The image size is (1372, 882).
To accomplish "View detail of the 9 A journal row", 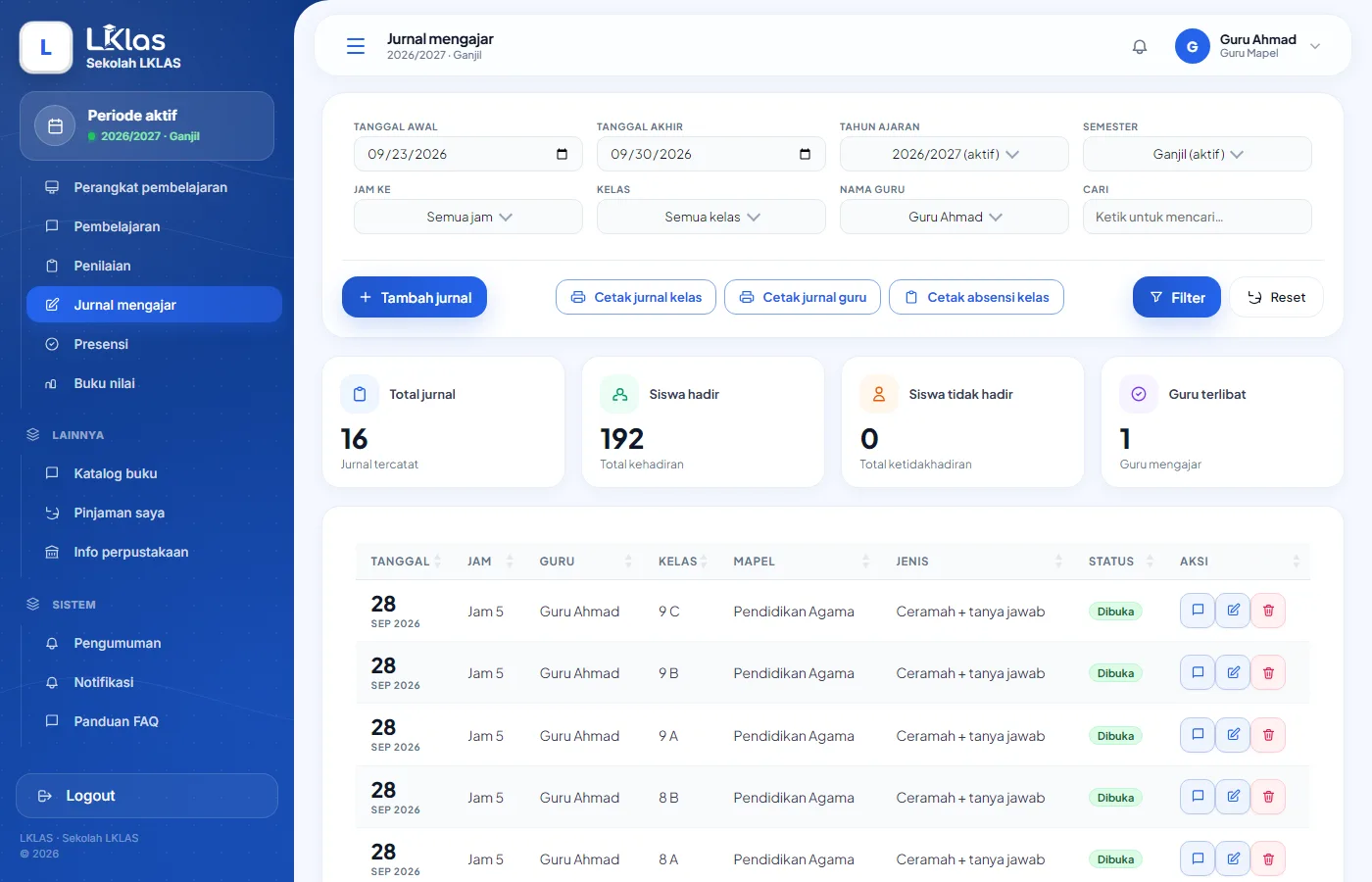I will (1198, 735).
